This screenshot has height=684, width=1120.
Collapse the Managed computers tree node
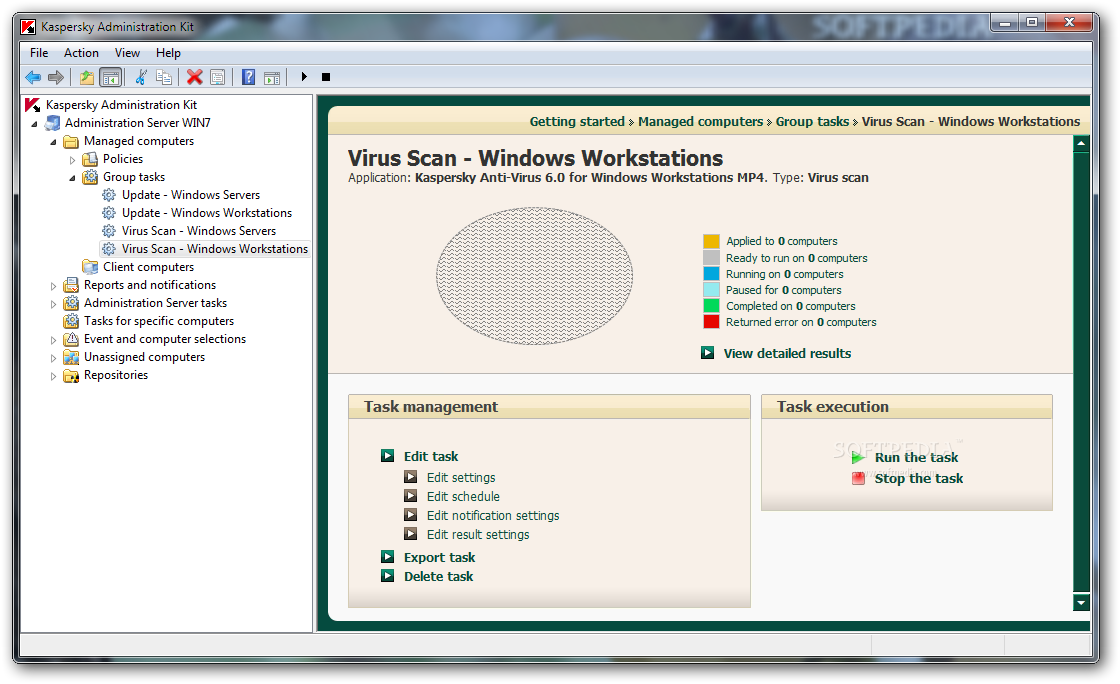click(x=53, y=141)
